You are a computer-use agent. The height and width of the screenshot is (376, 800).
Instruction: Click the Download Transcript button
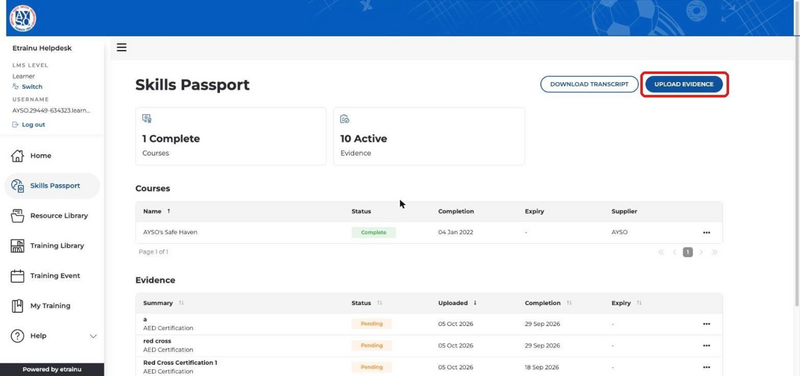pyautogui.click(x=589, y=84)
